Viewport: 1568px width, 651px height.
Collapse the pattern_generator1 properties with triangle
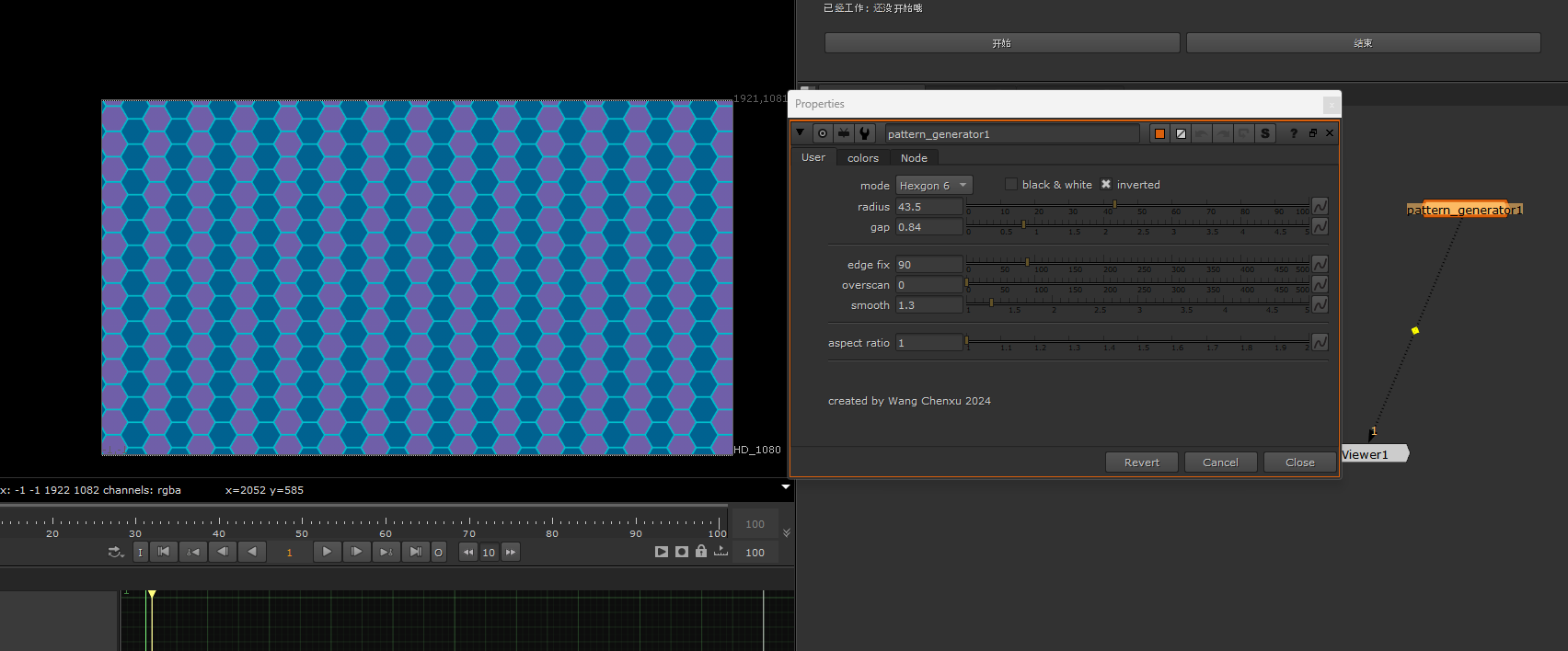point(800,132)
